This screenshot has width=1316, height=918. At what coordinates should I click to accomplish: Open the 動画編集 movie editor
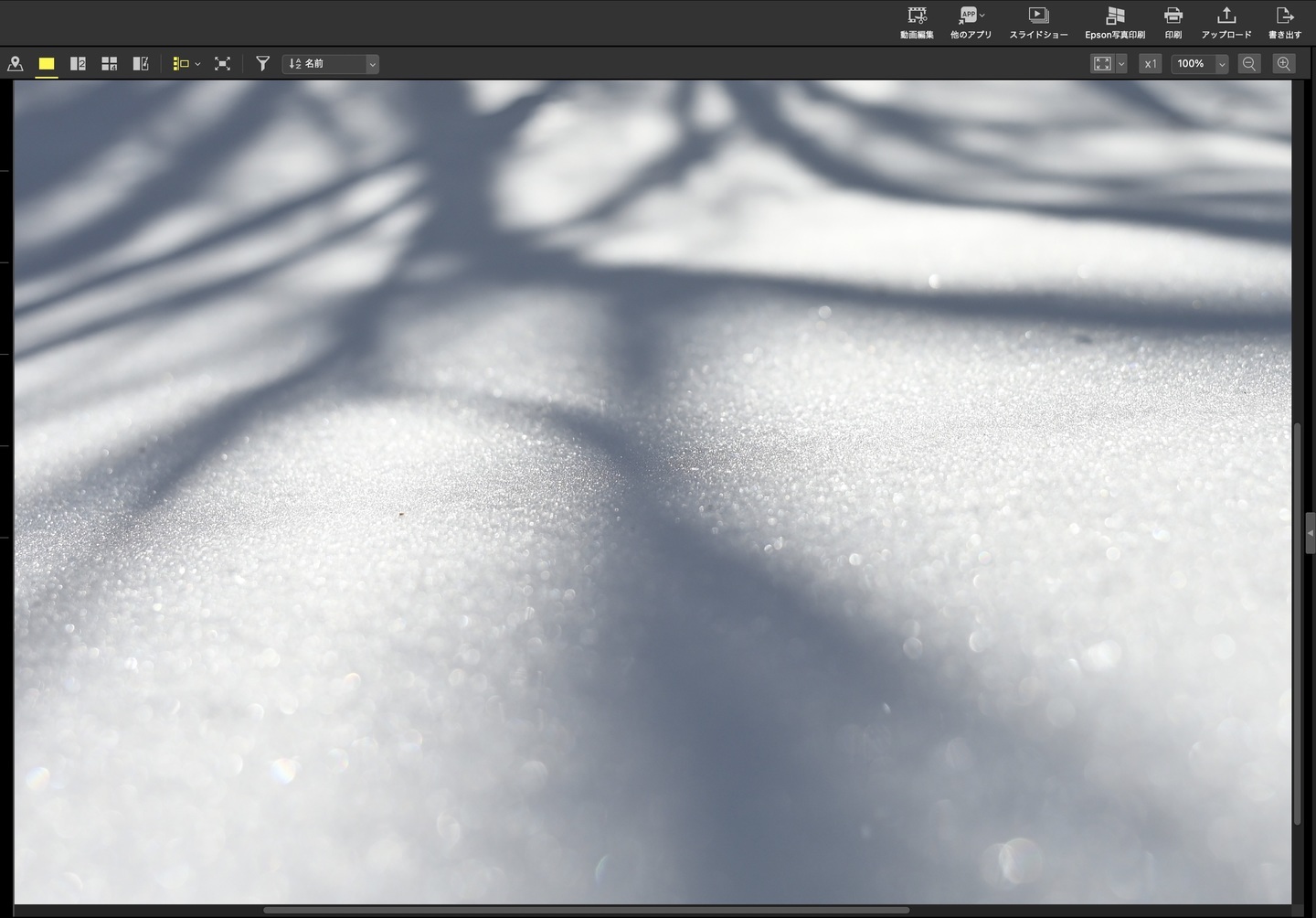pyautogui.click(x=917, y=23)
